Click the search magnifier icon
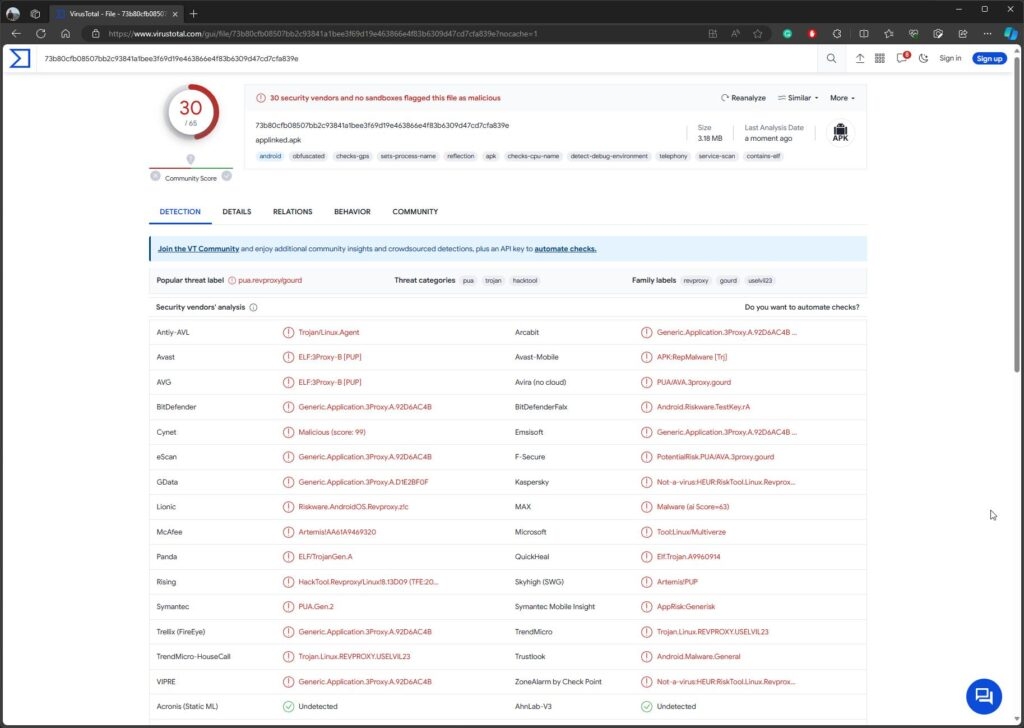 [x=831, y=58]
